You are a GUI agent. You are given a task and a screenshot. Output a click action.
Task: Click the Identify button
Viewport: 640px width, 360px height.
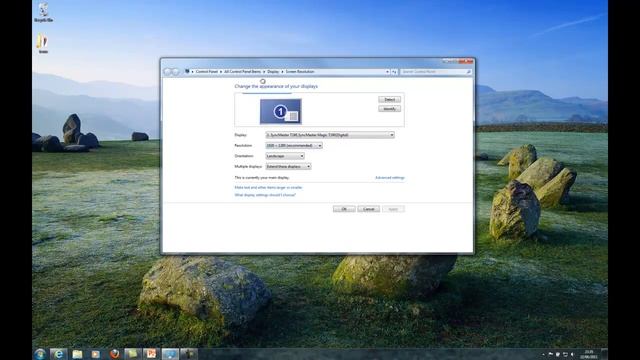coord(389,109)
